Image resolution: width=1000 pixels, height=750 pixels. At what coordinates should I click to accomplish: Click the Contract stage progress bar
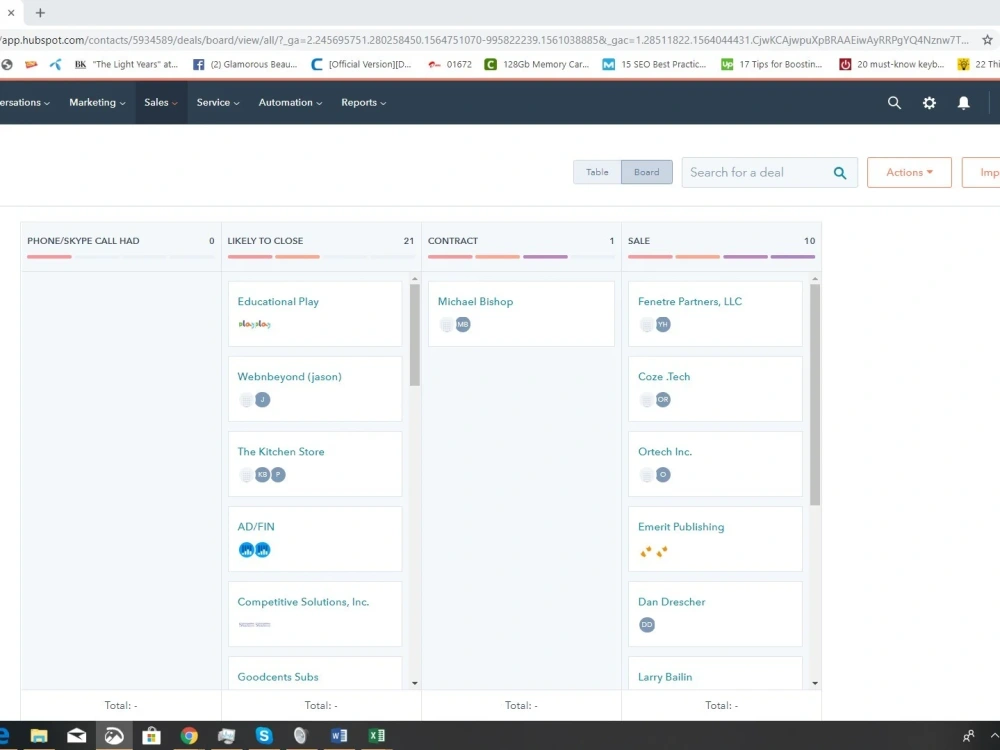pos(521,257)
